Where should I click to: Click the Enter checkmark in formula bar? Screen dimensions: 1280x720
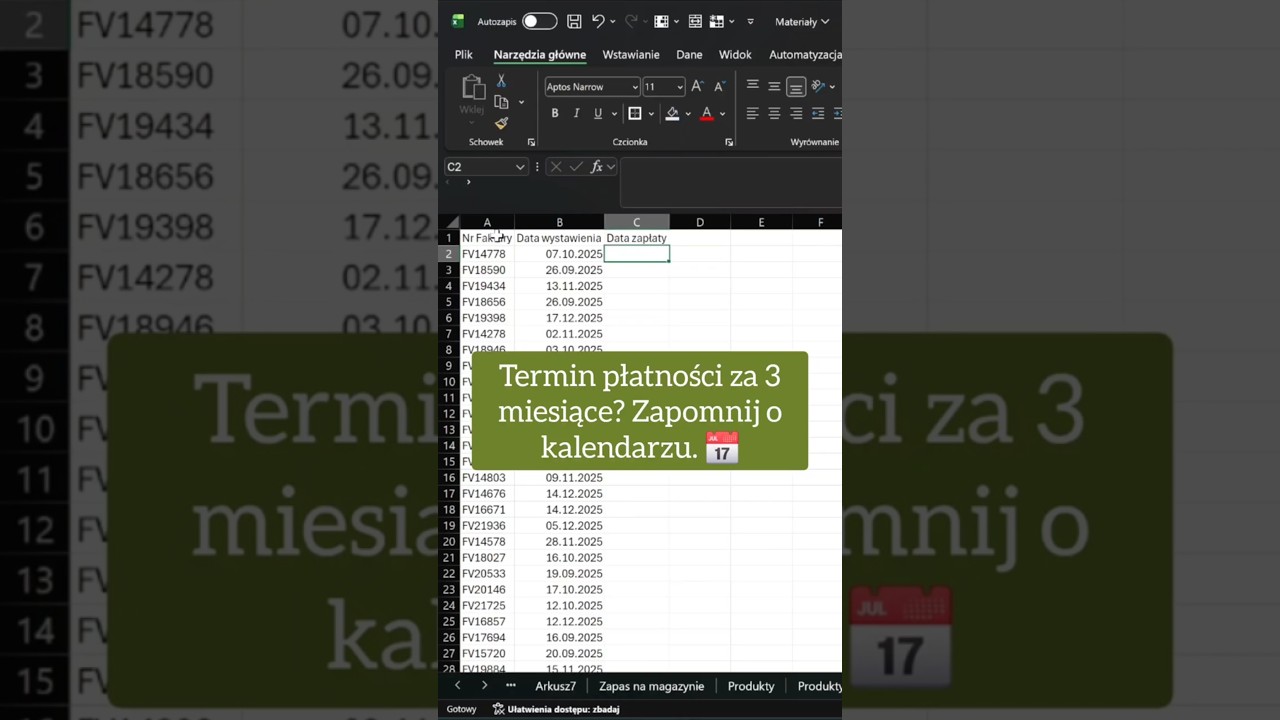pyautogui.click(x=576, y=167)
